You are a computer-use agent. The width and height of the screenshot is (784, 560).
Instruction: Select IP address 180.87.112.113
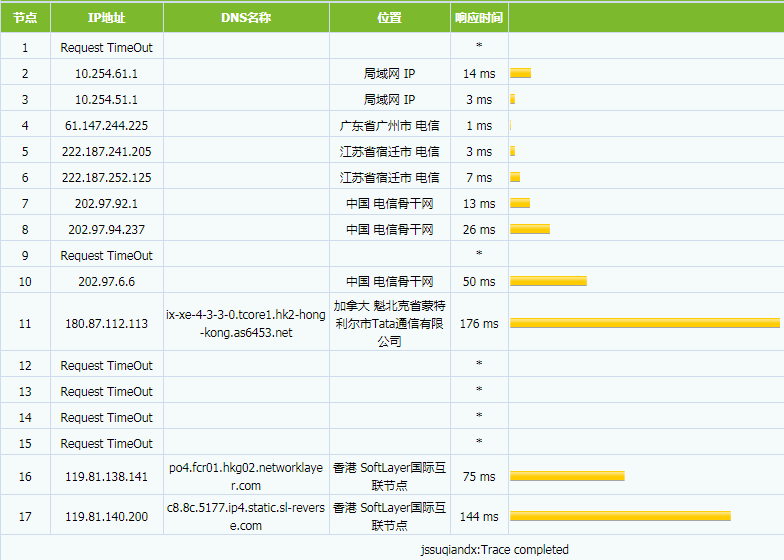(x=106, y=324)
